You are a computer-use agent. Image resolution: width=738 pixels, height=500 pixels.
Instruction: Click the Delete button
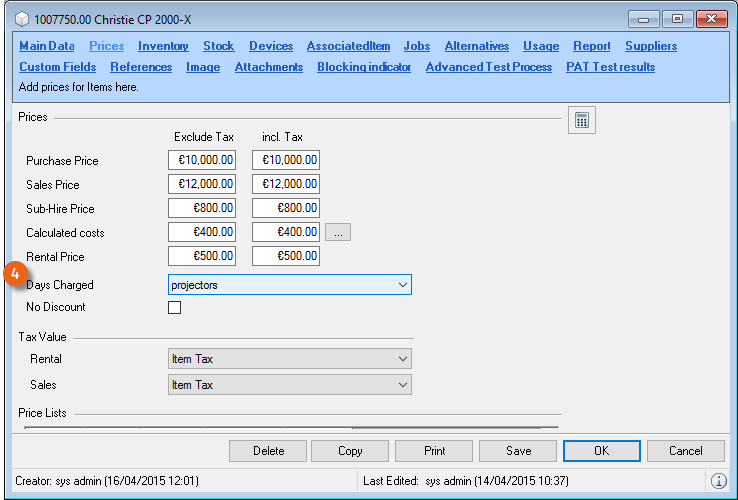[268, 451]
